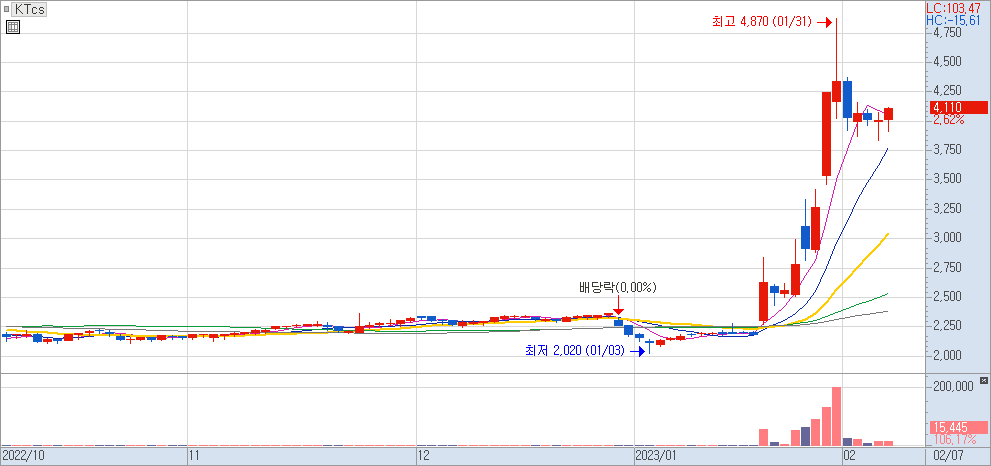Select the KTcs stock name label
991x466 pixels.
pyautogui.click(x=28, y=9)
